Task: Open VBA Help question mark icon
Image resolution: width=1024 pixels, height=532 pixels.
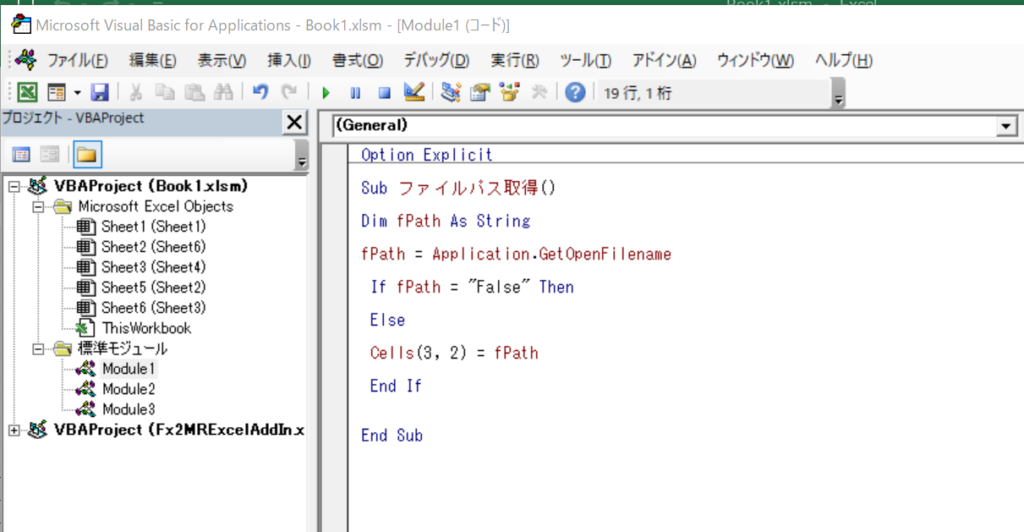Action: click(x=575, y=92)
